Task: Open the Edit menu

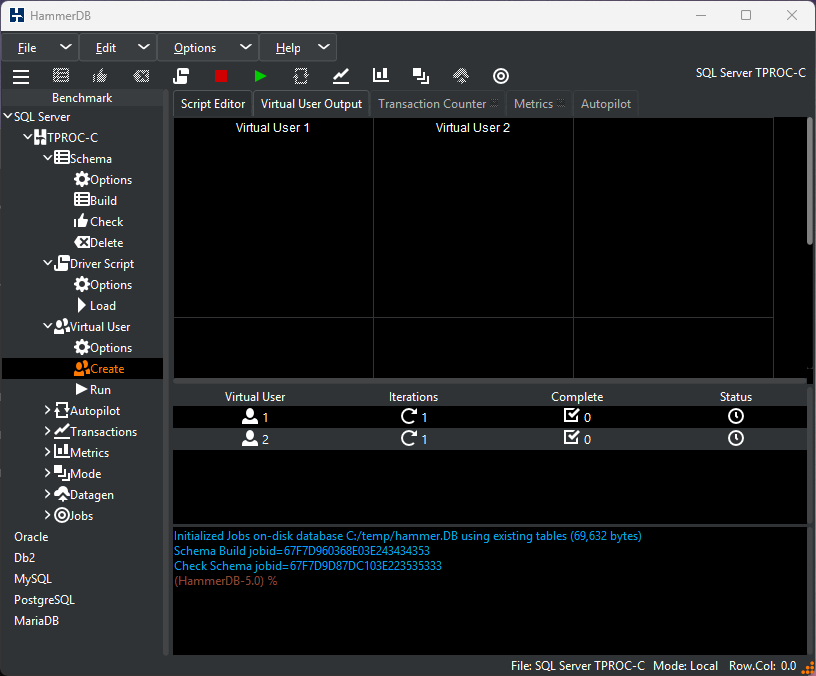Action: (118, 47)
